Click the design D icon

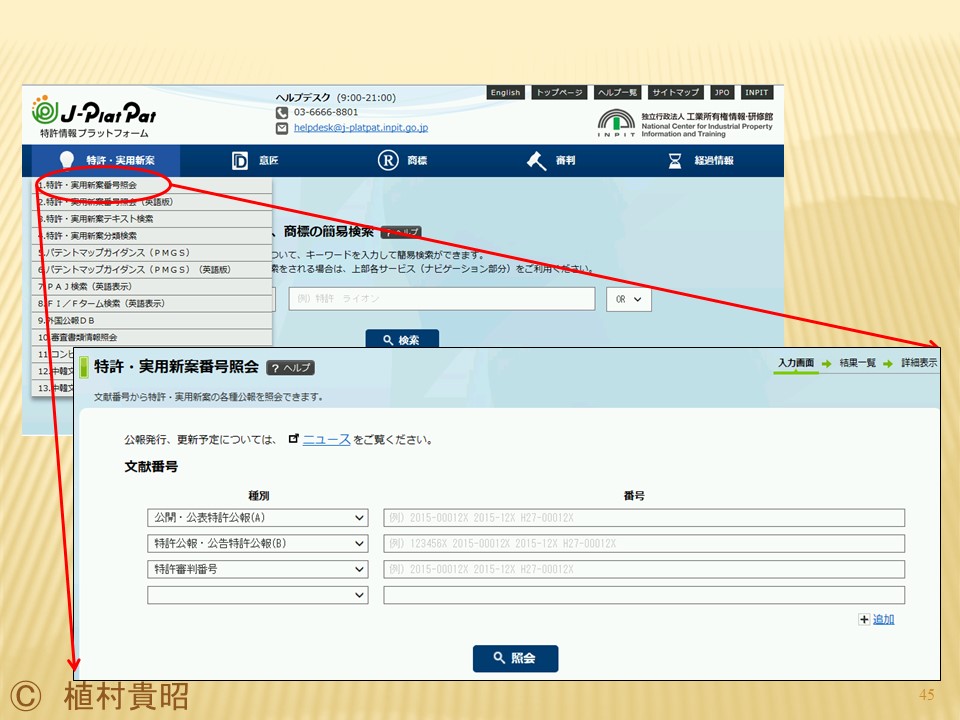click(x=239, y=160)
